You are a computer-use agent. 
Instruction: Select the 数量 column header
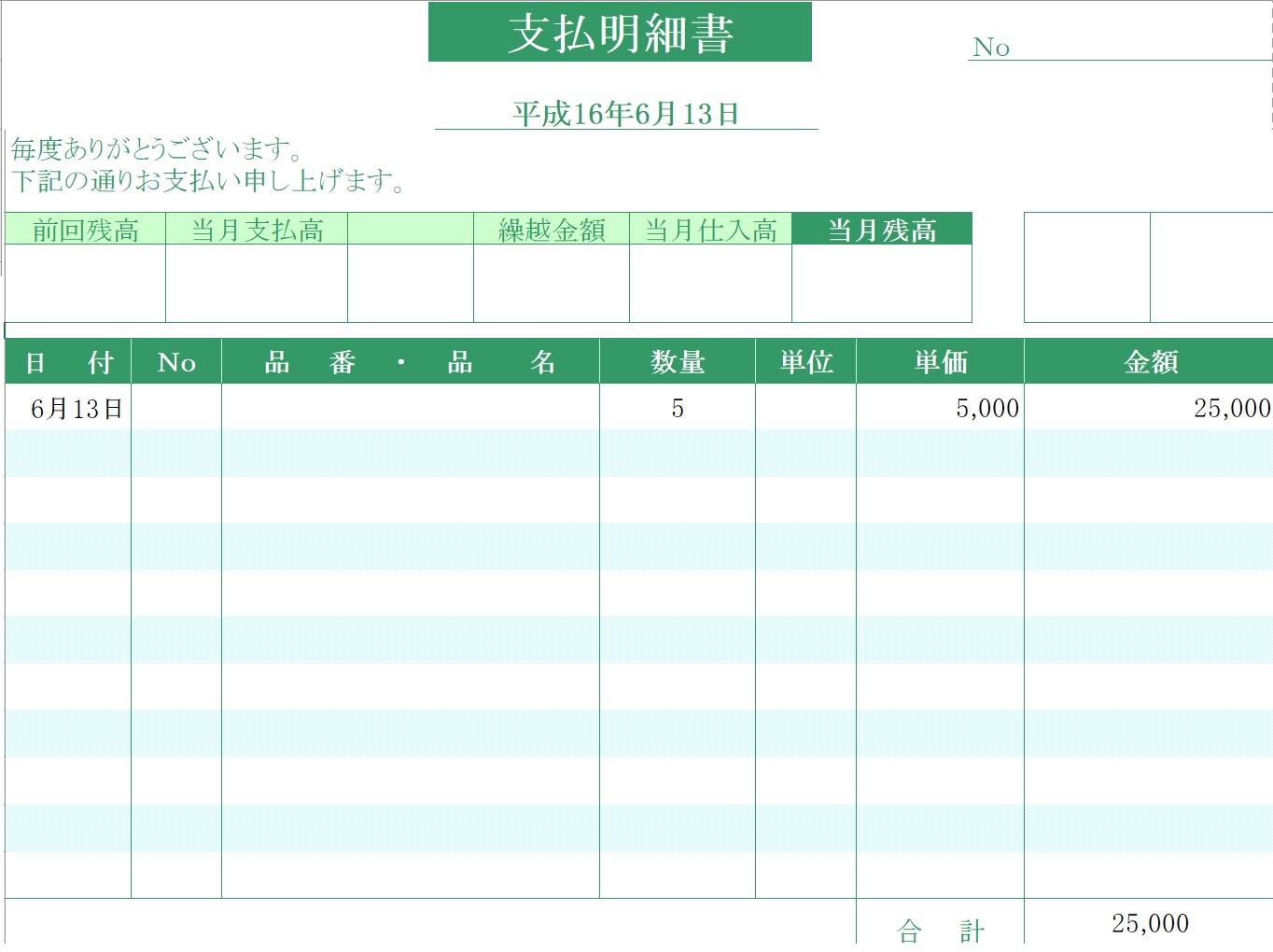[x=678, y=362]
